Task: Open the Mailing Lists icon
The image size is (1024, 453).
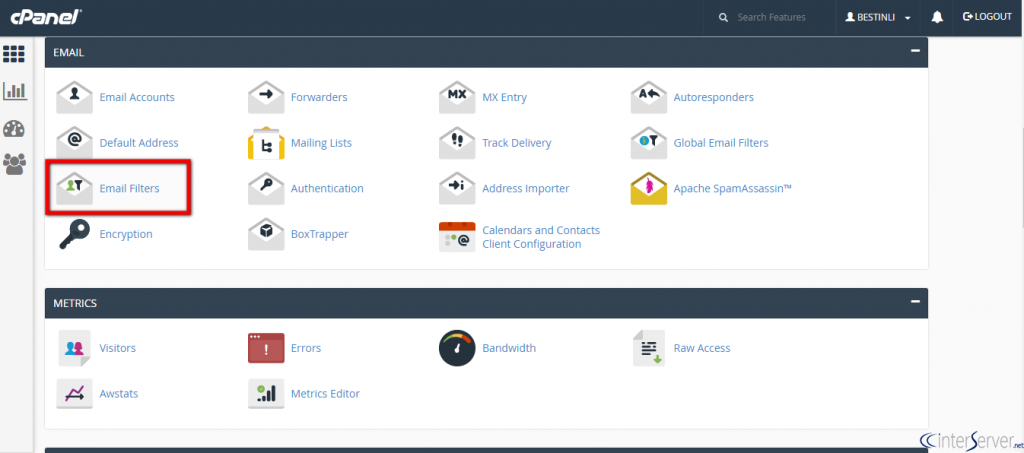Action: pyautogui.click(x=266, y=143)
